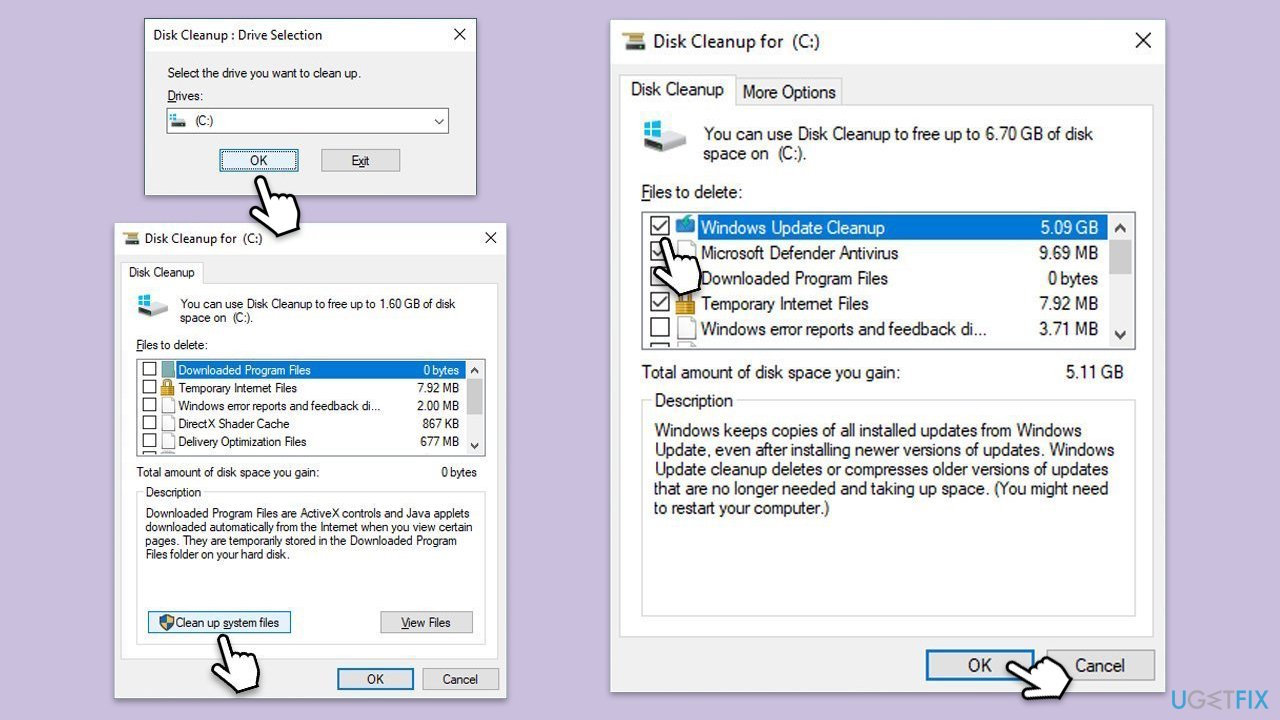Select the Disk Cleanup tab in the left dialog
This screenshot has height=720, width=1280.
click(x=162, y=272)
